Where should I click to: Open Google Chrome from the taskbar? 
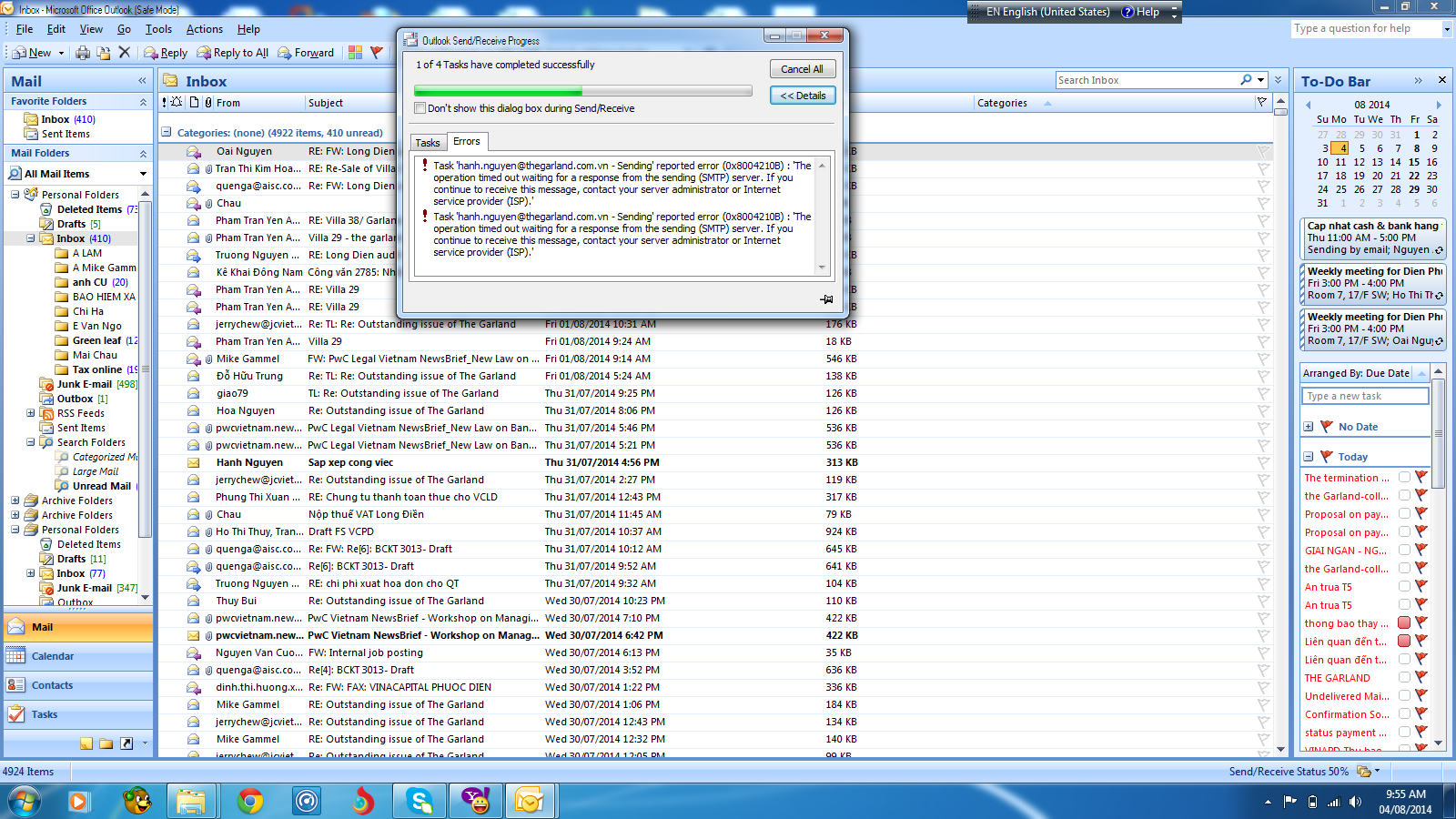pyautogui.click(x=250, y=801)
